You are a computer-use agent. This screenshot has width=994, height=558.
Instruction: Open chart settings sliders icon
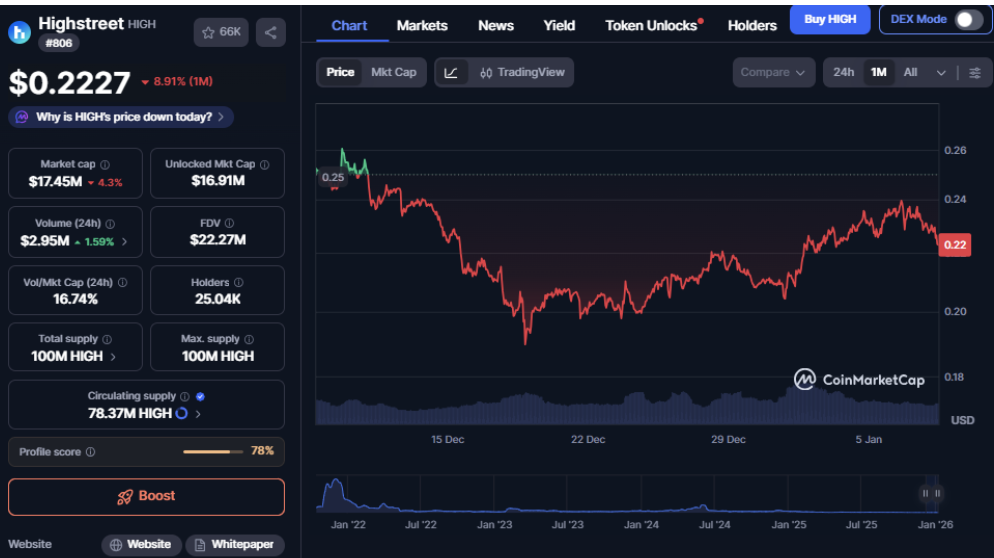pos(975,72)
